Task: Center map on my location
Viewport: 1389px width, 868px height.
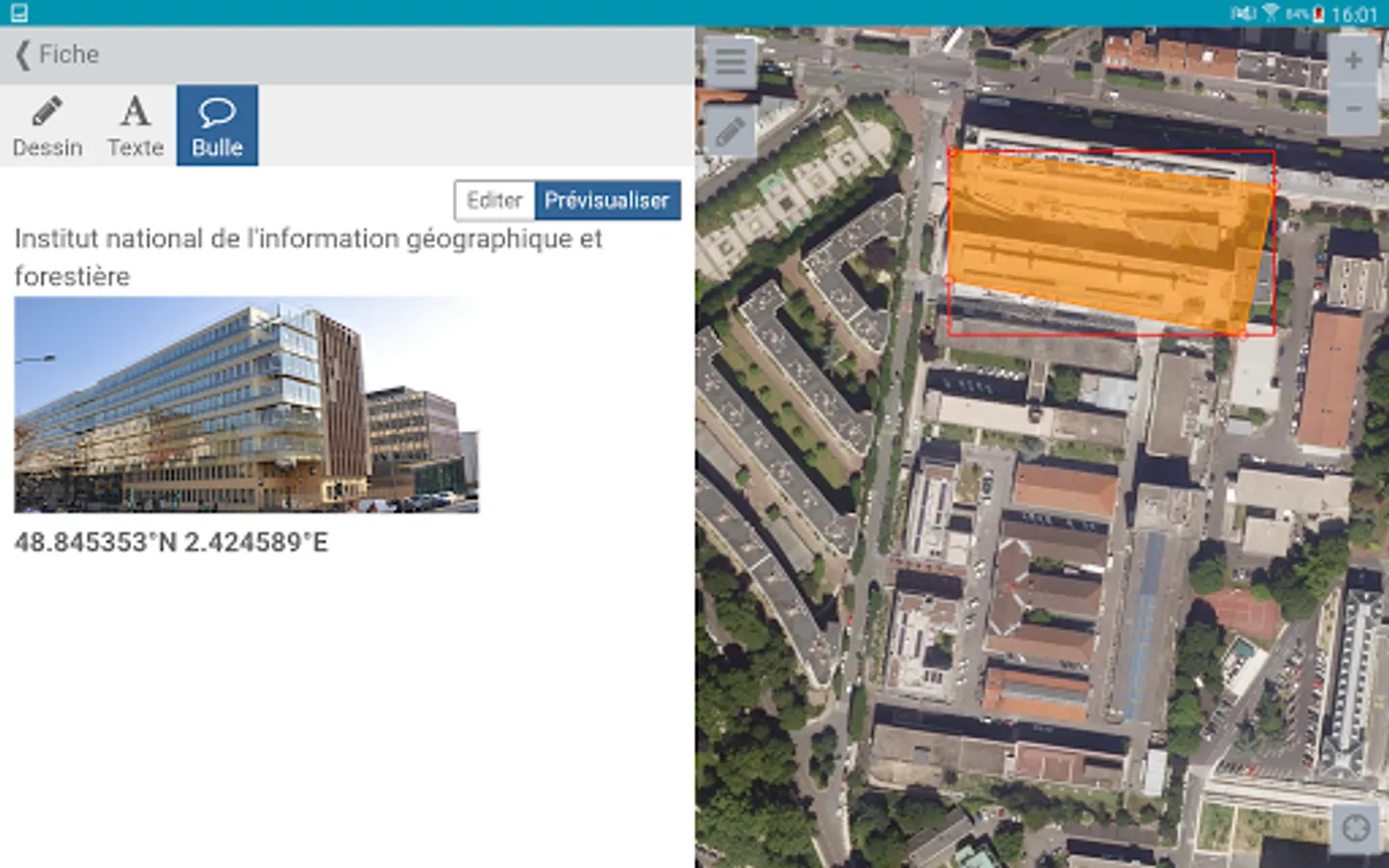Action: pyautogui.click(x=1355, y=828)
